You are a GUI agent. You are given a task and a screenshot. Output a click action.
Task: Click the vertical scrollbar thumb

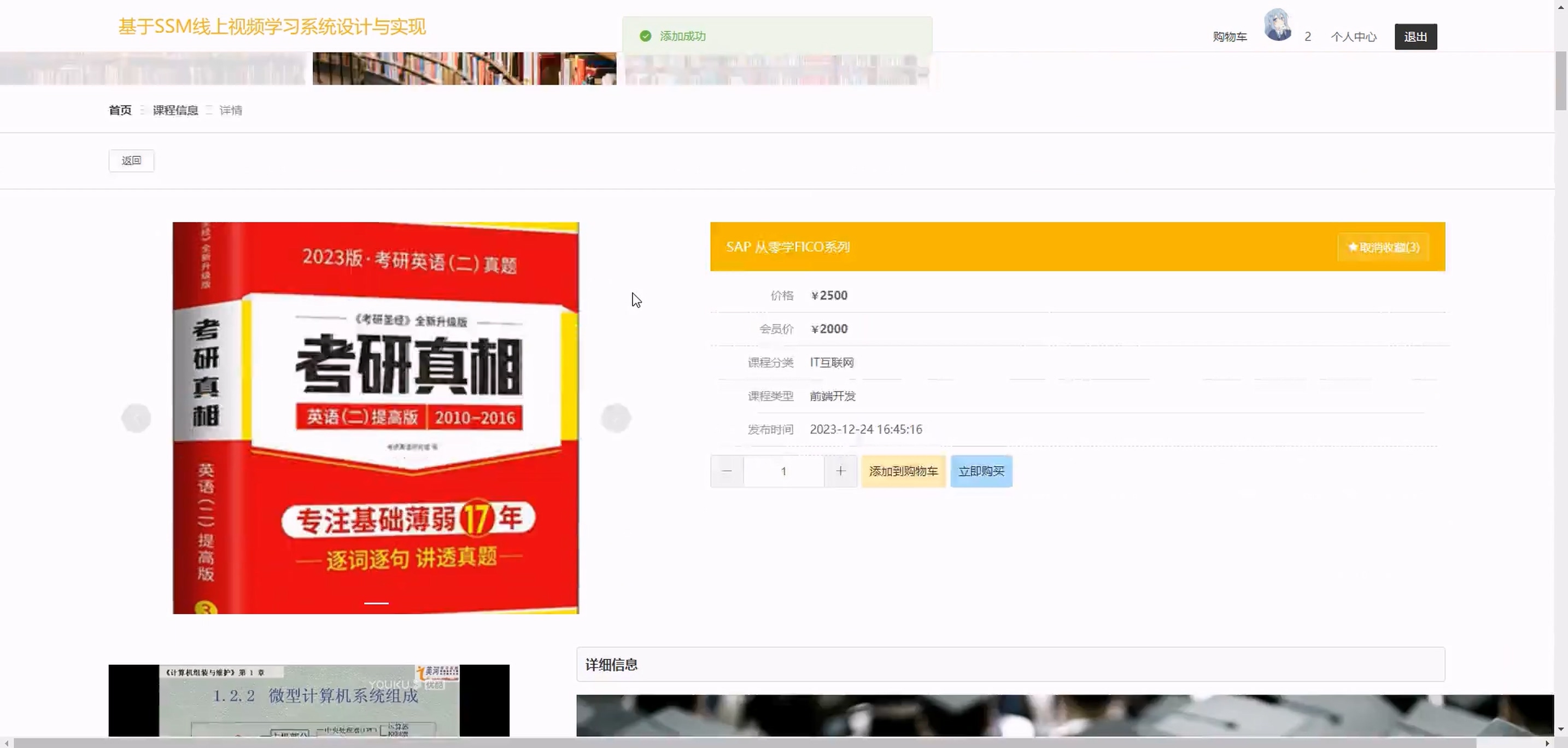[1561, 81]
